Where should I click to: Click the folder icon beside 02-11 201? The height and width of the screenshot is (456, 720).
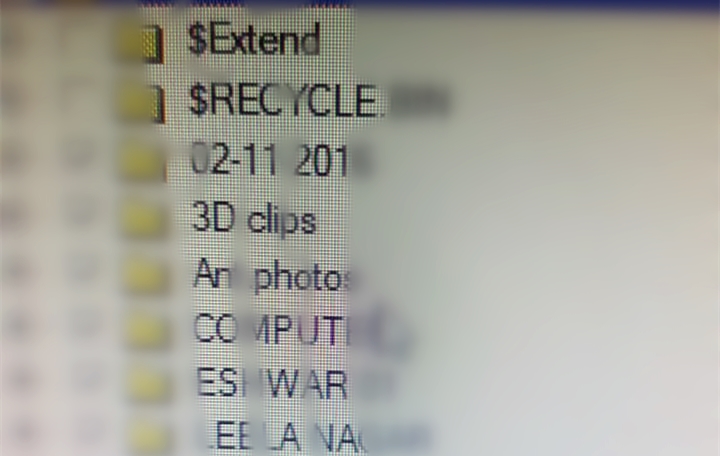pyautogui.click(x=143, y=163)
